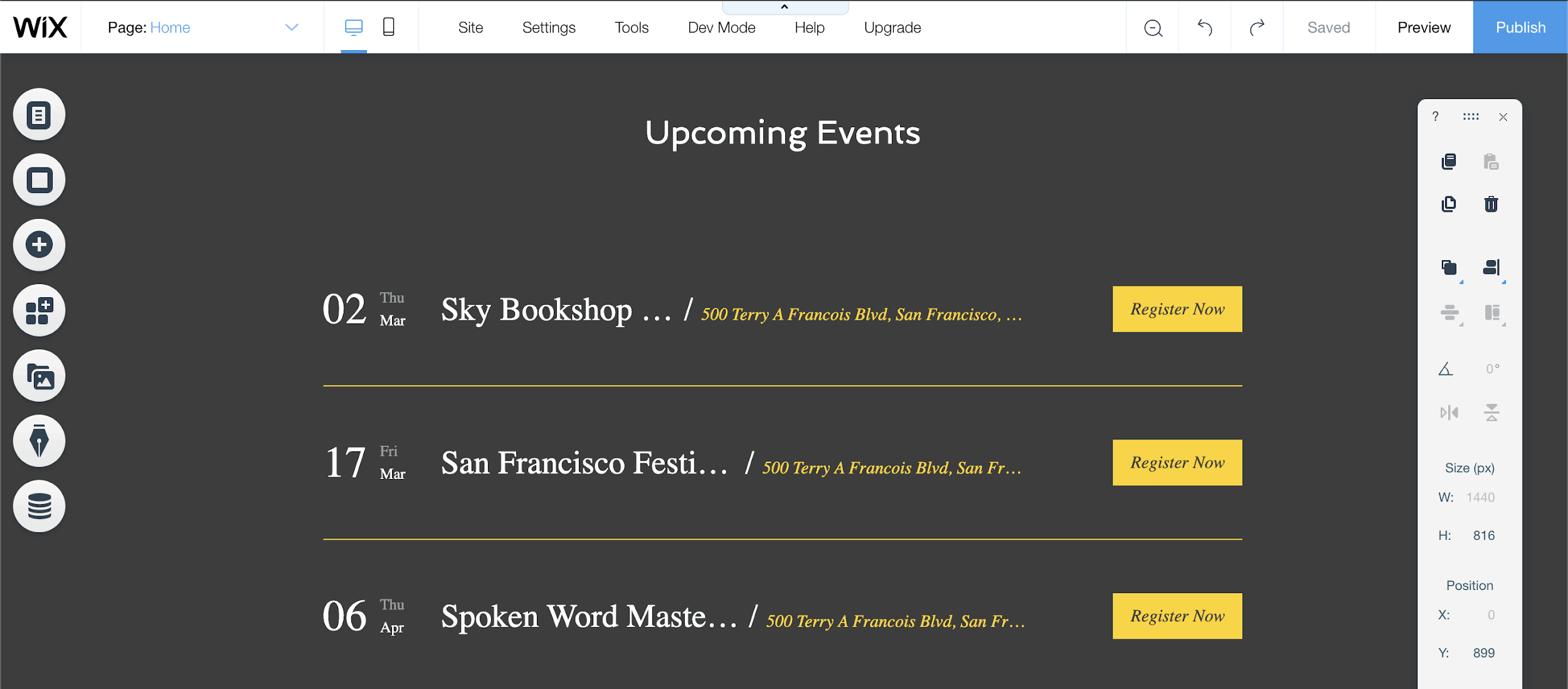Click the height value 816

(x=1483, y=535)
